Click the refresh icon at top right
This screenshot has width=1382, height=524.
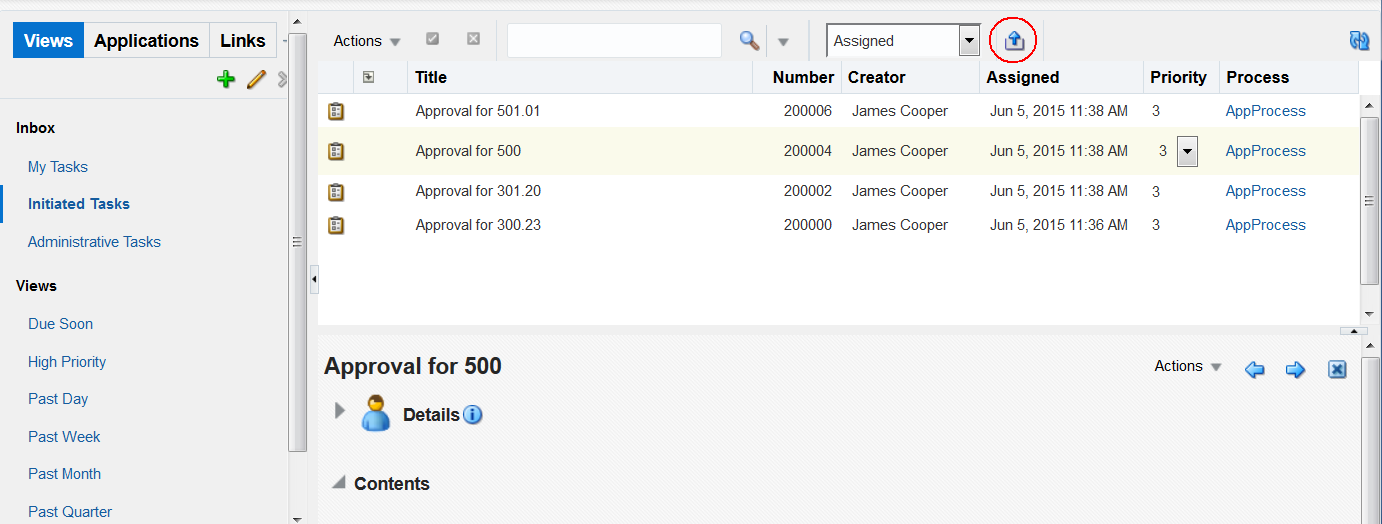tap(1359, 40)
